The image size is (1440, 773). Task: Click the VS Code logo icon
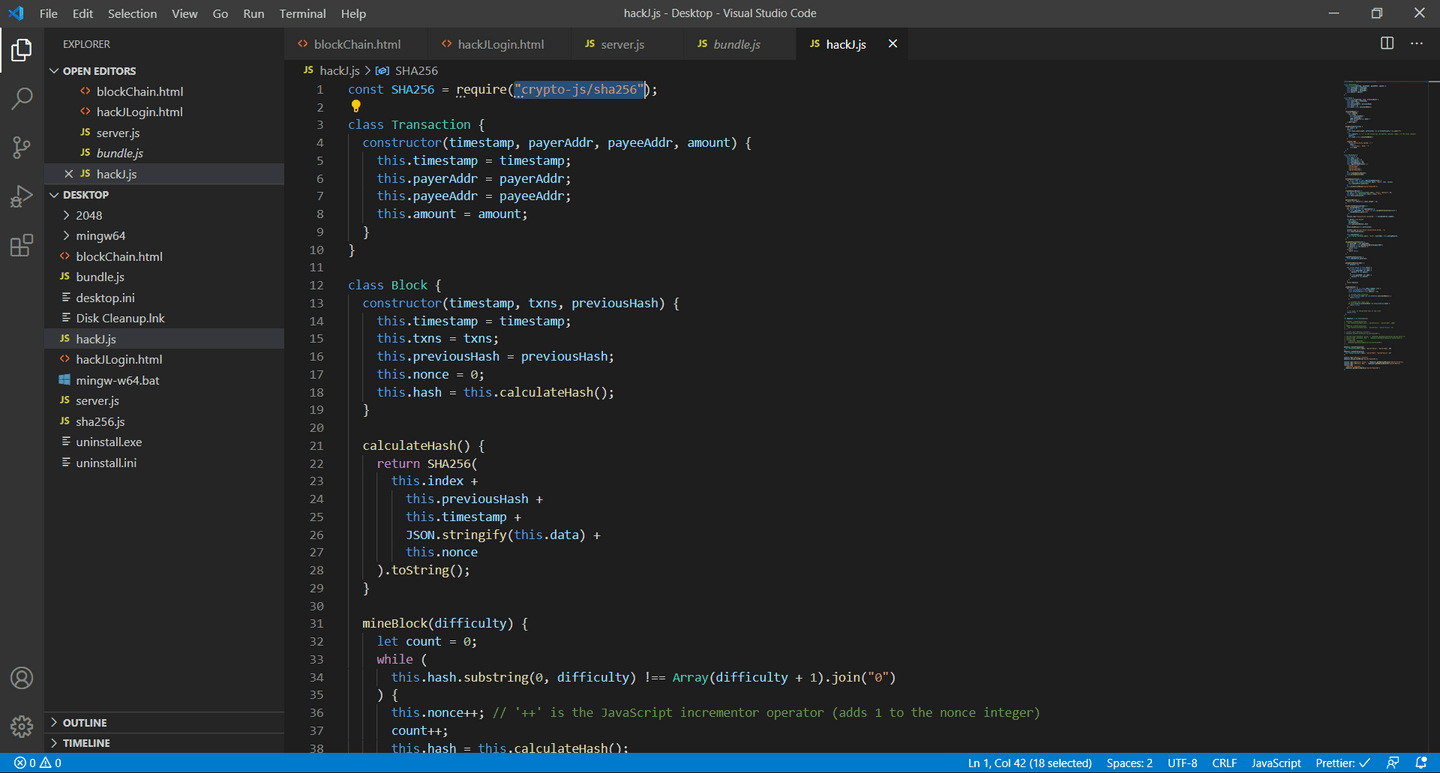pos(16,13)
